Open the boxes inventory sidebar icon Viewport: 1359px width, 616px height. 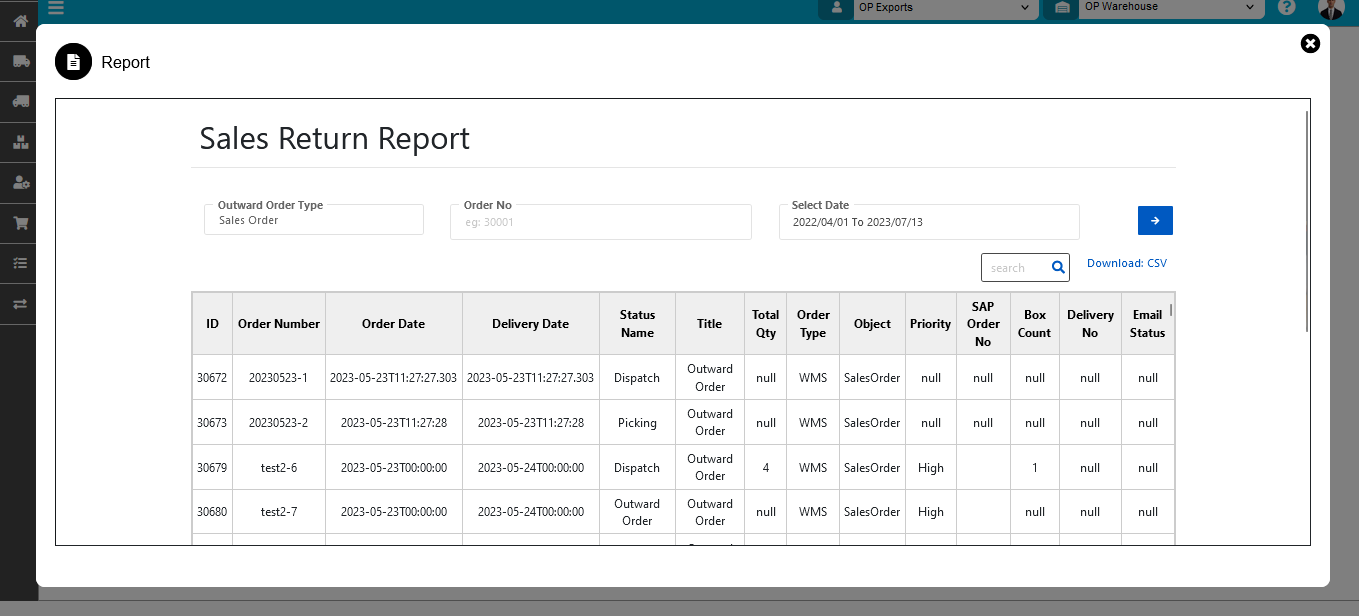click(x=20, y=142)
